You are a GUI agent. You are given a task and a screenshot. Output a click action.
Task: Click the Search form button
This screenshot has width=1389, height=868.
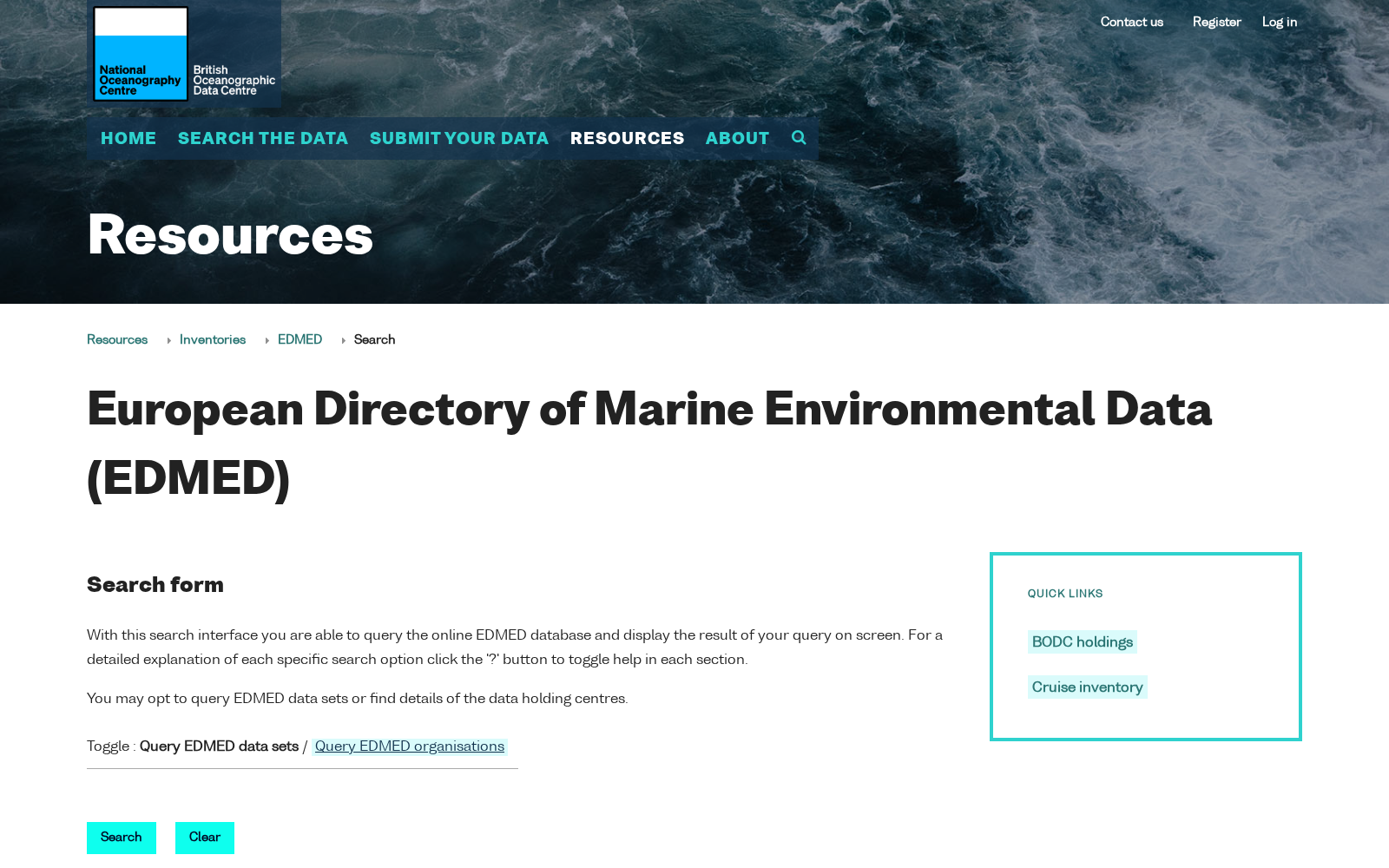[x=122, y=838]
